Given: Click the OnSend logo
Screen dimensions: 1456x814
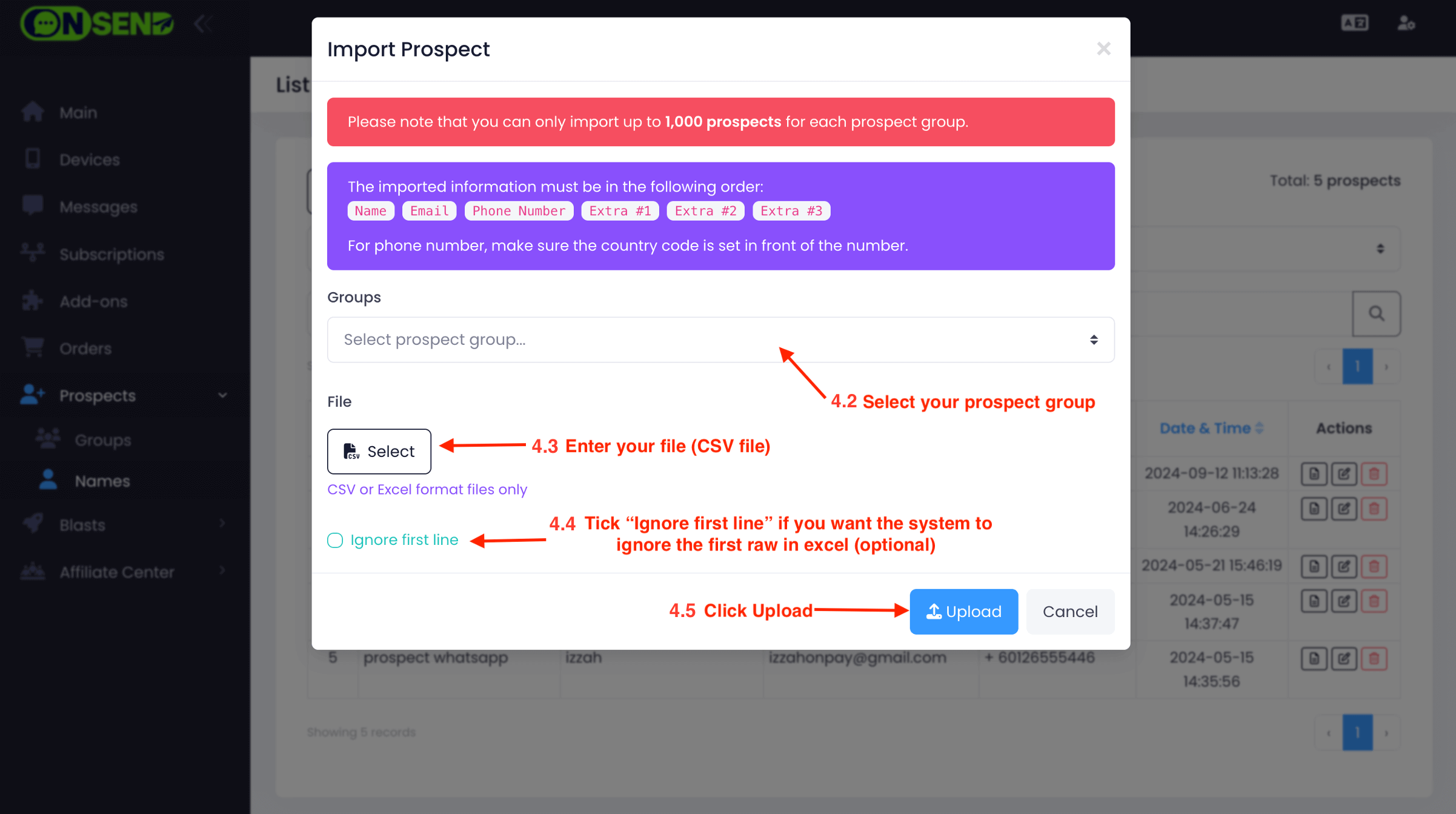Looking at the screenshot, I should point(97,24).
